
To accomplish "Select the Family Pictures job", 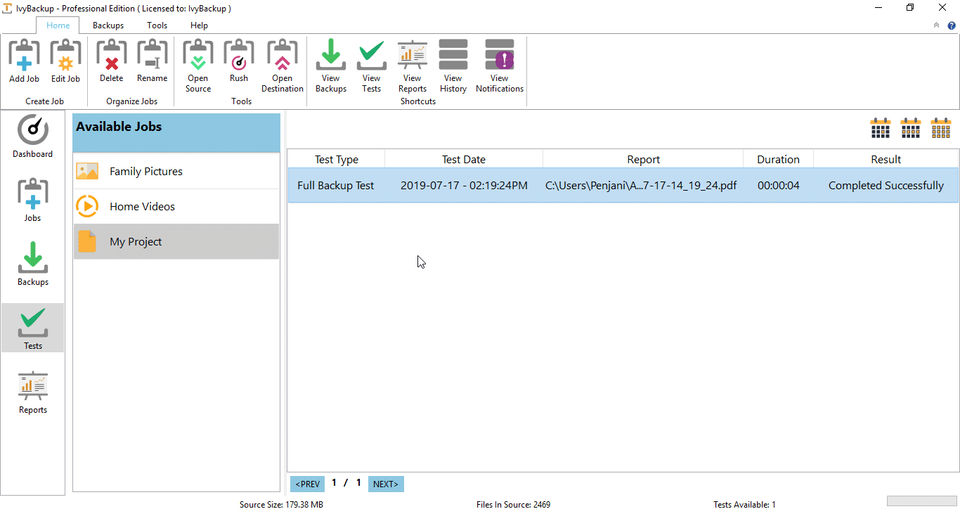I will pyautogui.click(x=176, y=171).
